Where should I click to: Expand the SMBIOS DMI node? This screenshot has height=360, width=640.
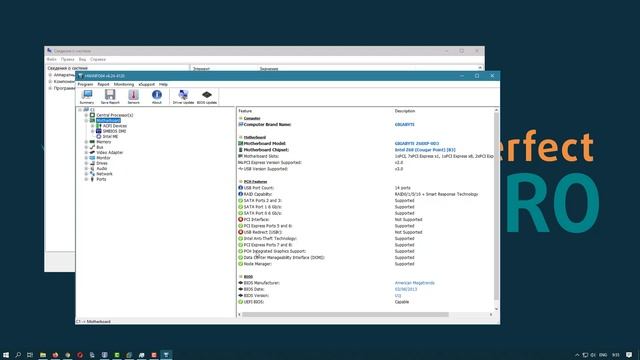click(x=93, y=131)
